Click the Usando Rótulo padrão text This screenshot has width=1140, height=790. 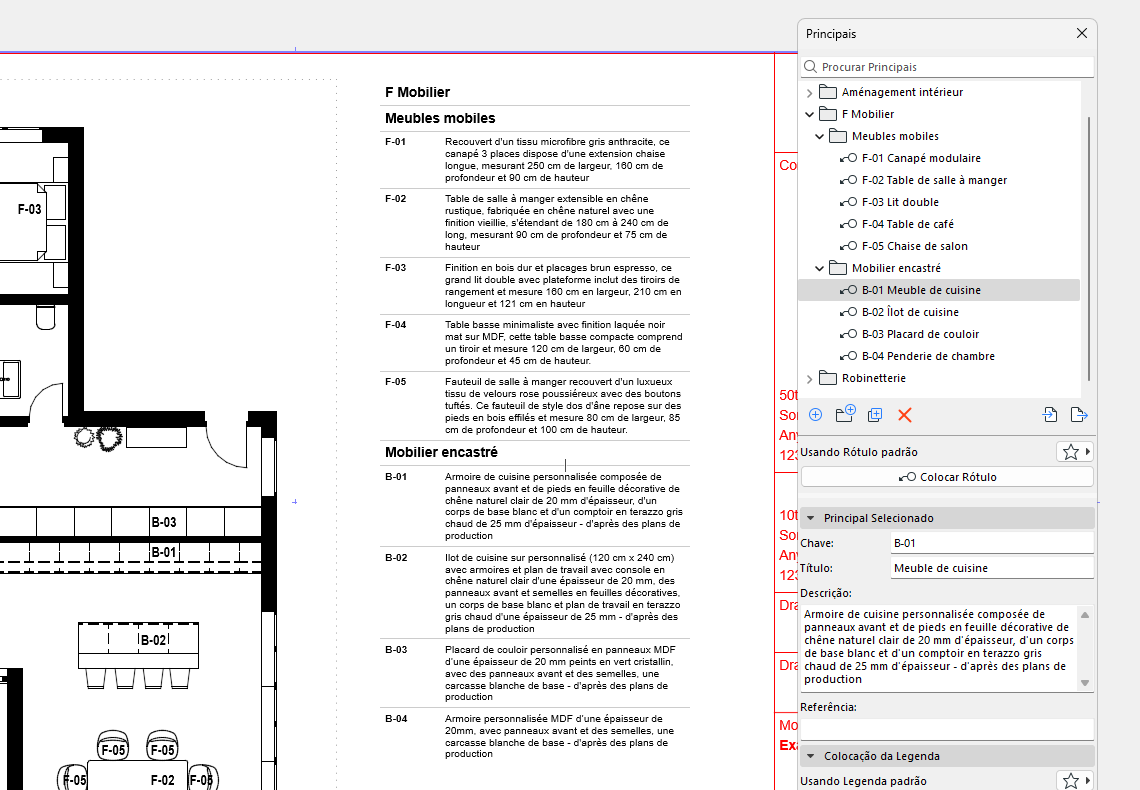coord(859,452)
